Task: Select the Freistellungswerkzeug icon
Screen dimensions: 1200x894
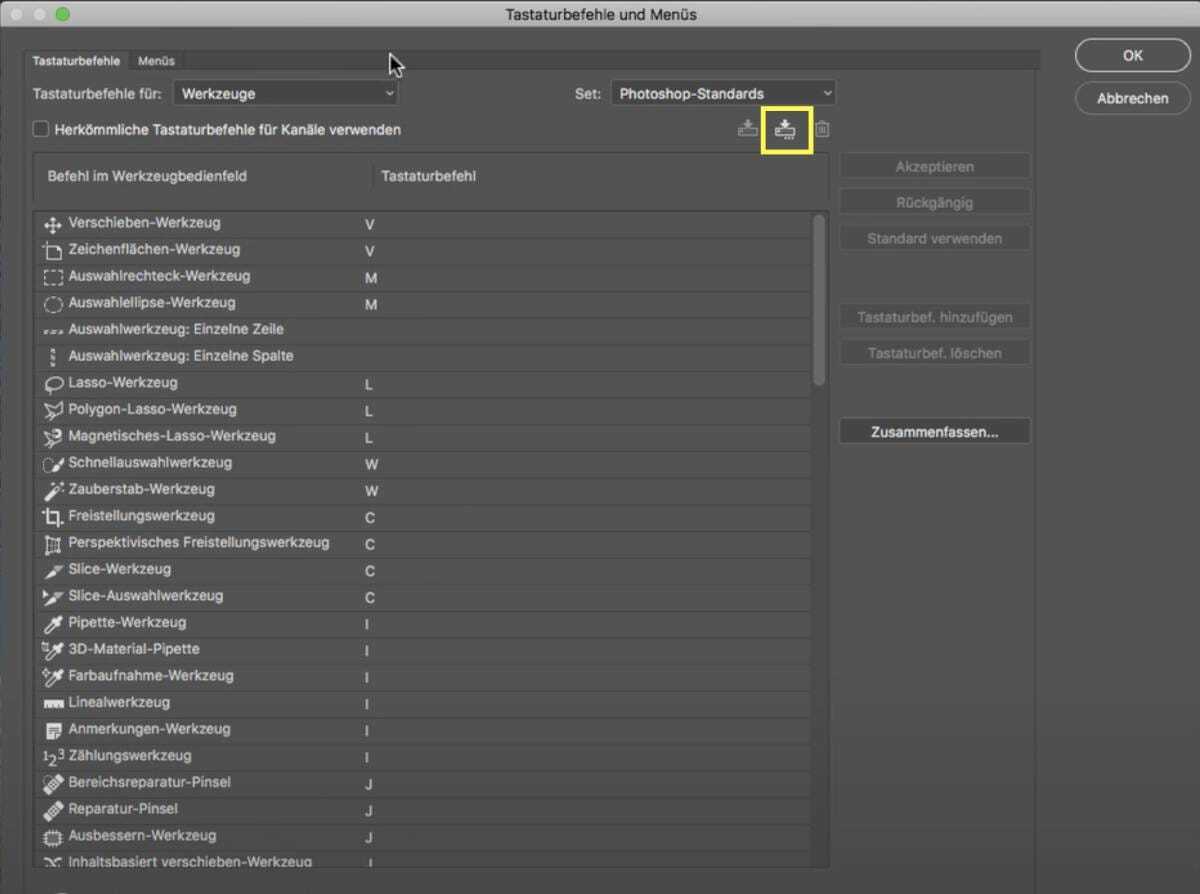Action: [51, 517]
